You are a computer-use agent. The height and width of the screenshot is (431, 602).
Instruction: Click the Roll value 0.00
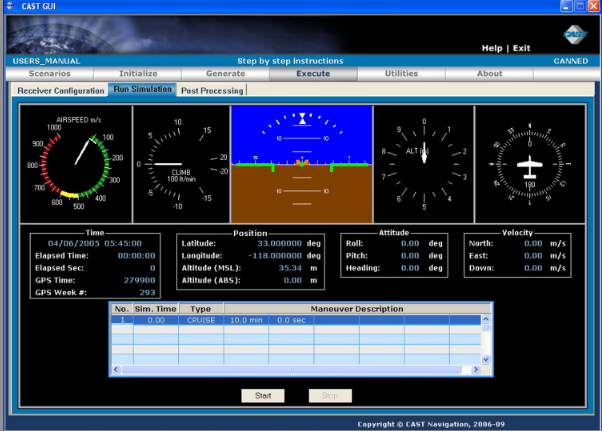tap(410, 243)
